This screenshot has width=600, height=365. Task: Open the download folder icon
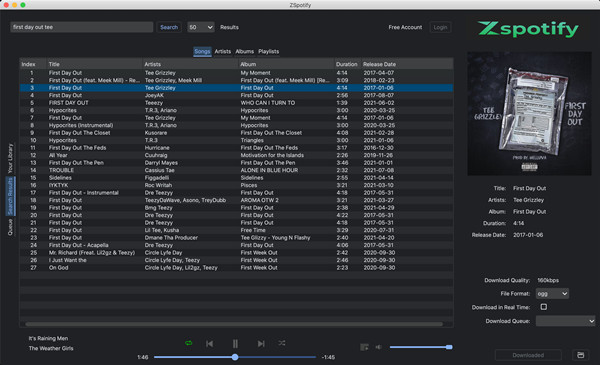click(x=580, y=355)
